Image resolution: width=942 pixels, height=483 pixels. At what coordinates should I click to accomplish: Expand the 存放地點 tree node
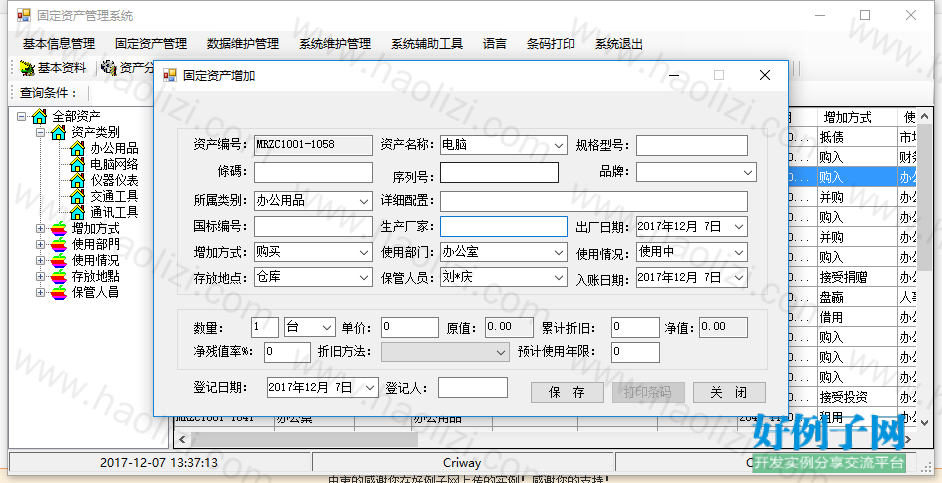click(x=40, y=276)
